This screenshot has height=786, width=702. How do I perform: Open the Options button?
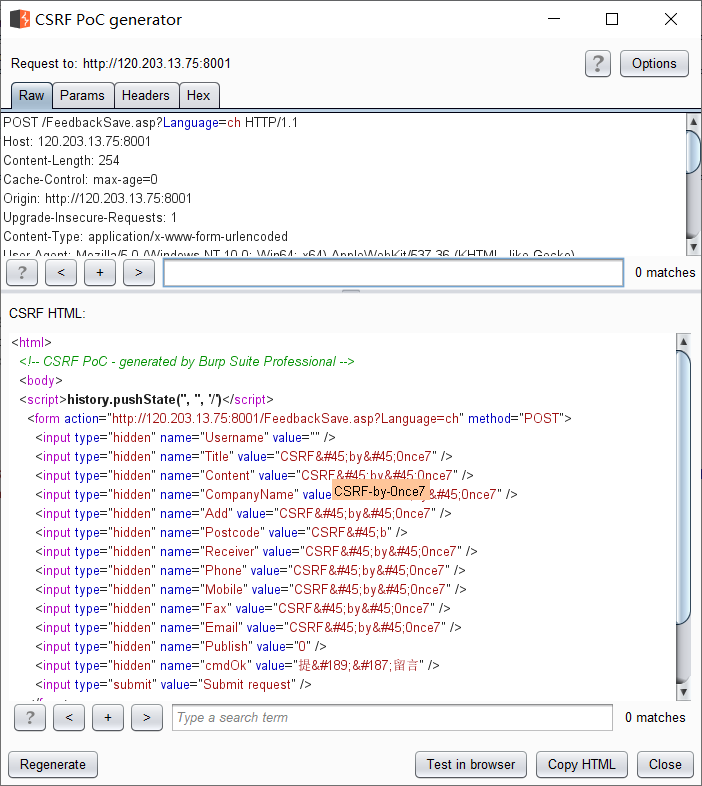[654, 64]
